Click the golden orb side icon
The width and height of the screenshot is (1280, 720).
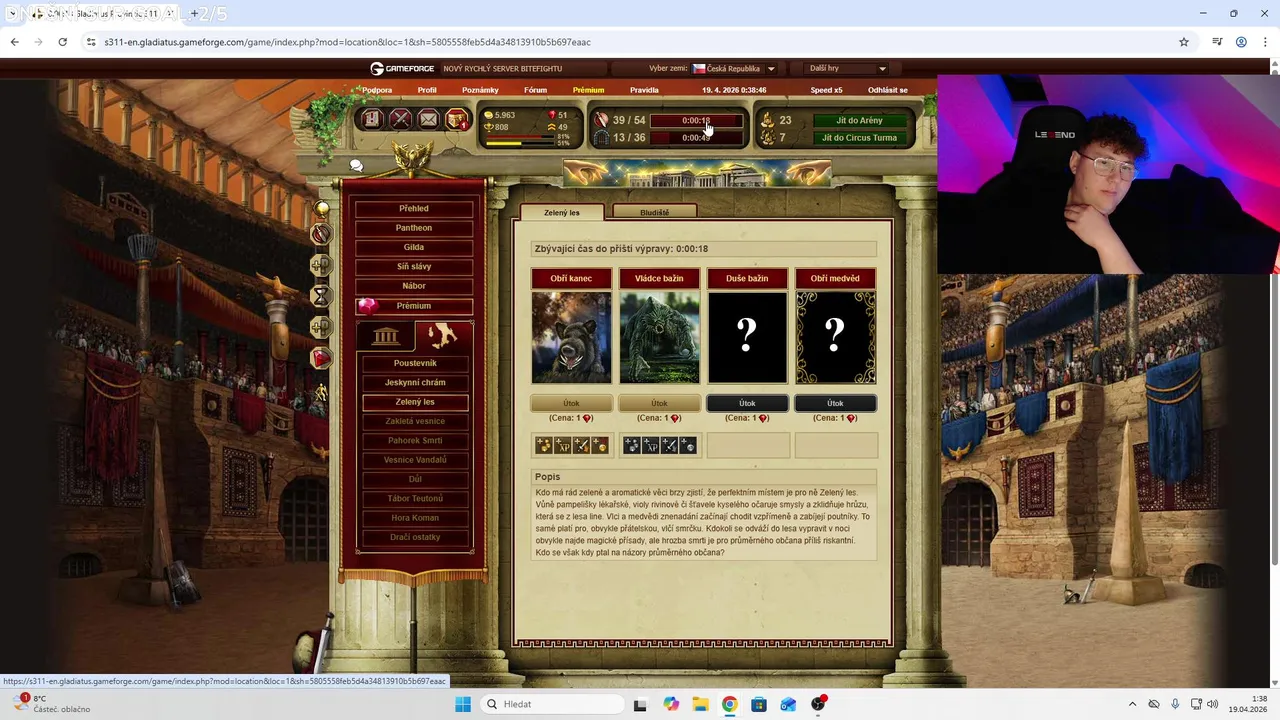tap(322, 208)
